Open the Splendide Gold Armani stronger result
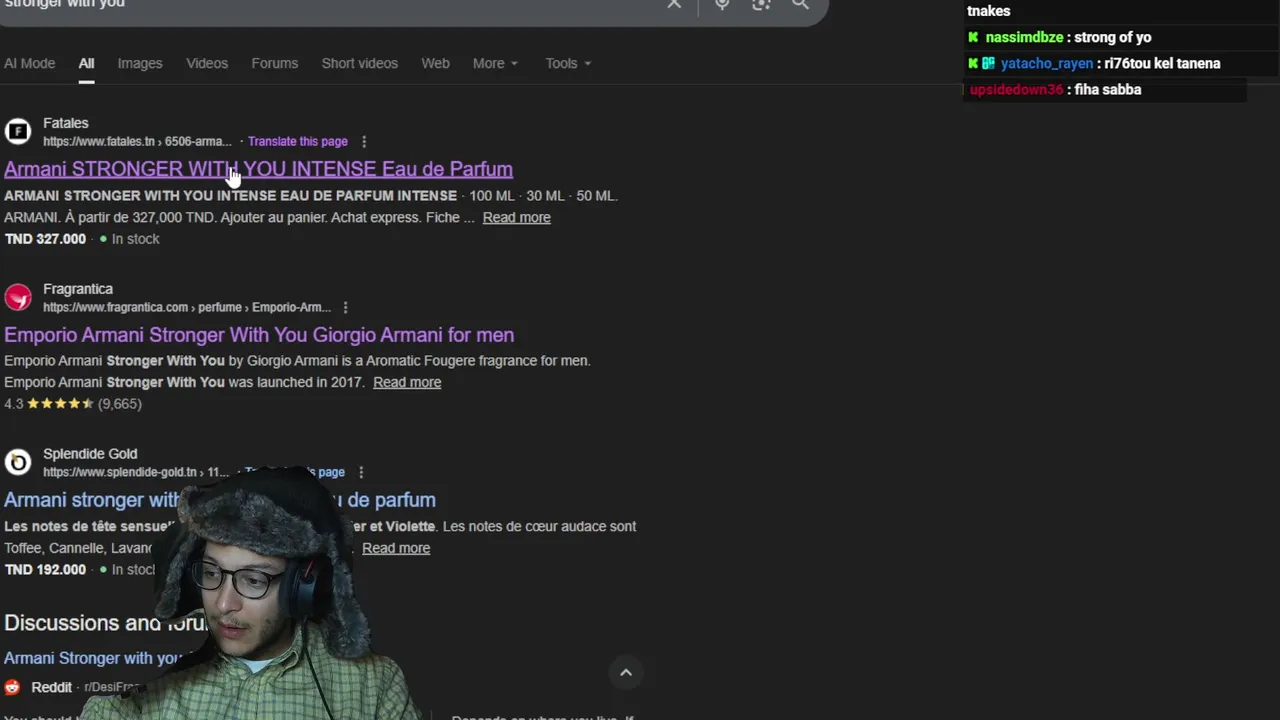The height and width of the screenshot is (720, 1280). pos(220,500)
